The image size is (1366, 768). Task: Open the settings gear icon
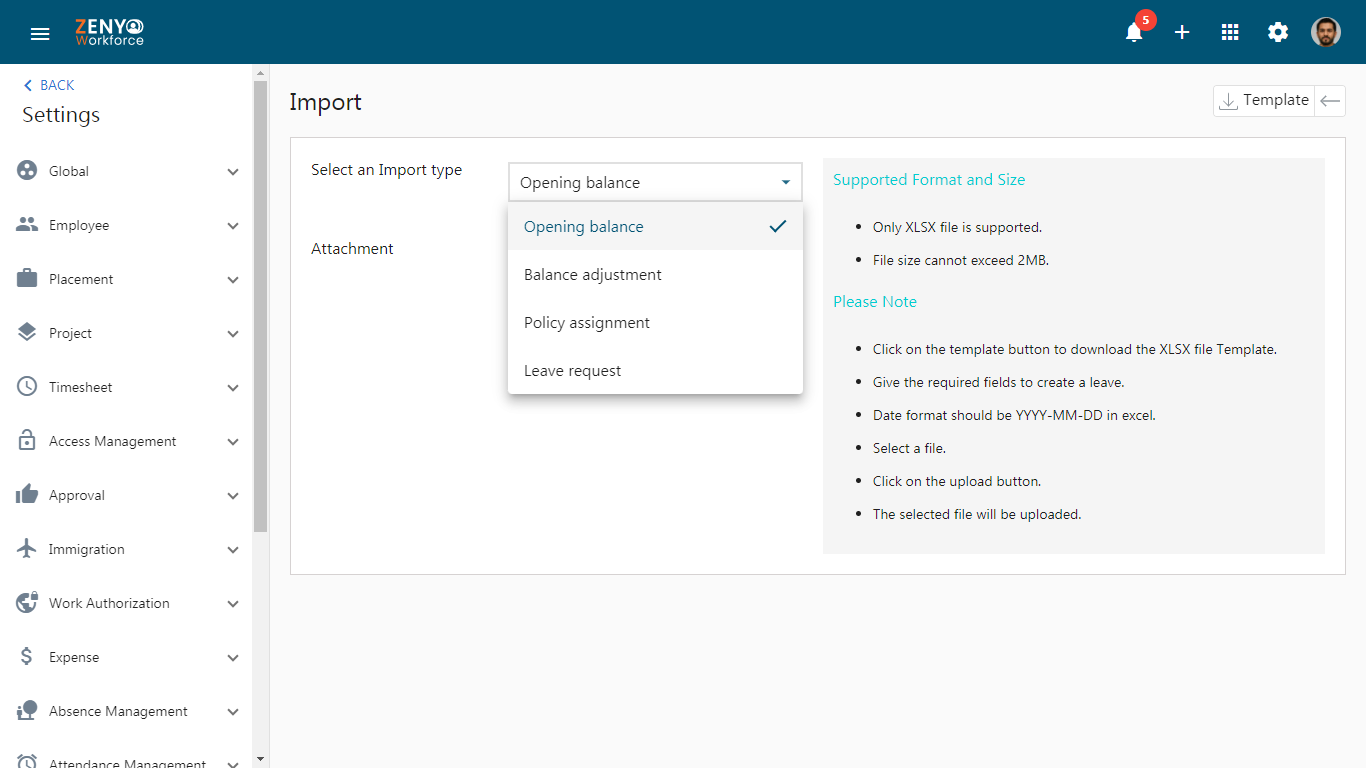pos(1278,32)
